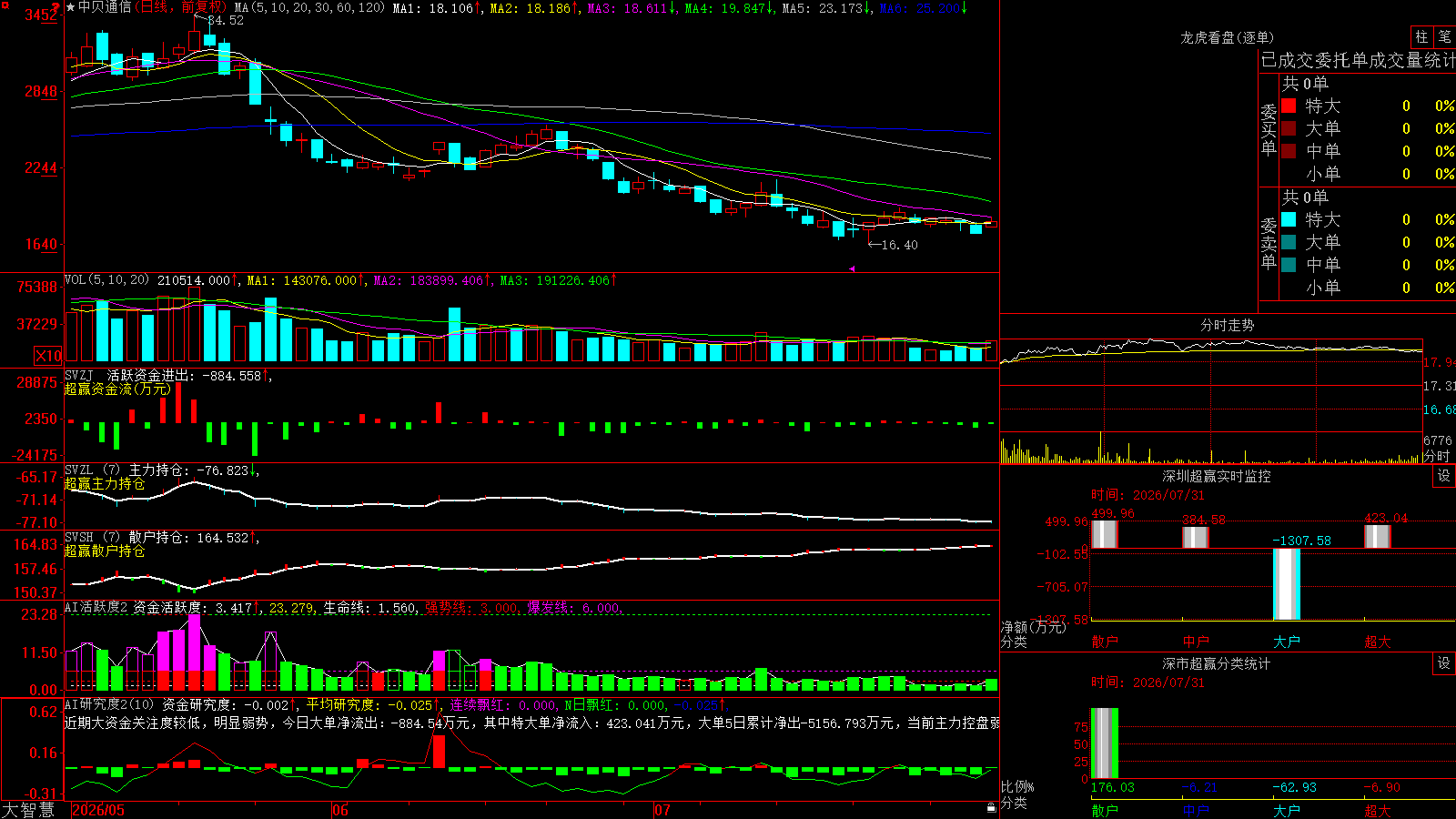Select the MA1: 18.106 average line label
1456x819 pixels.
tap(437, 8)
